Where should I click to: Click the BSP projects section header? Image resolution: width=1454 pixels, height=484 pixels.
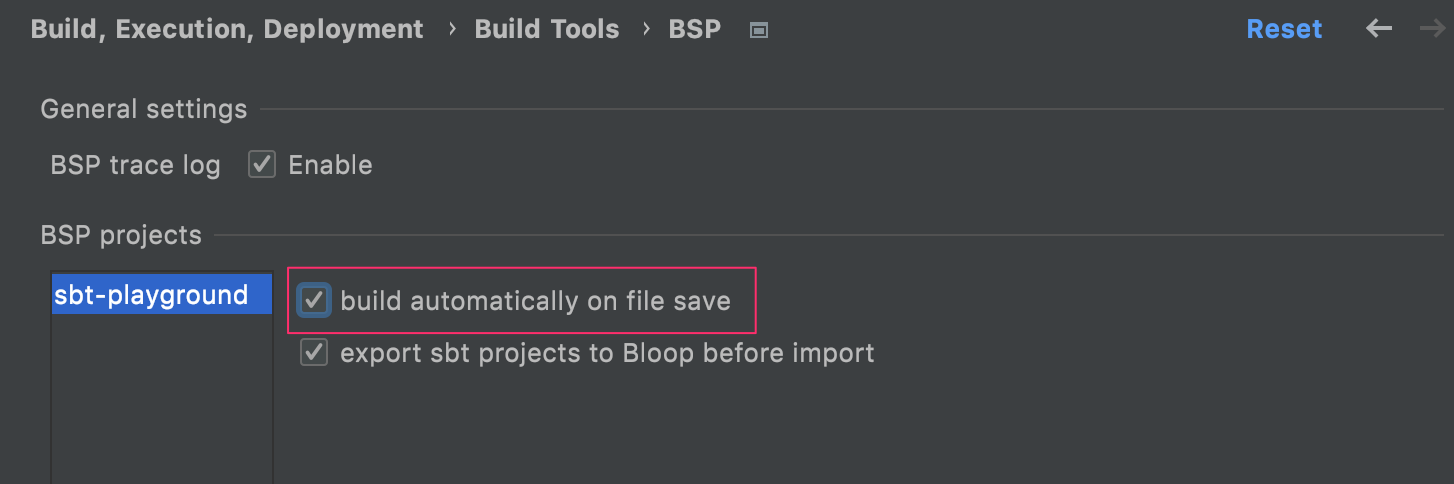(x=121, y=235)
